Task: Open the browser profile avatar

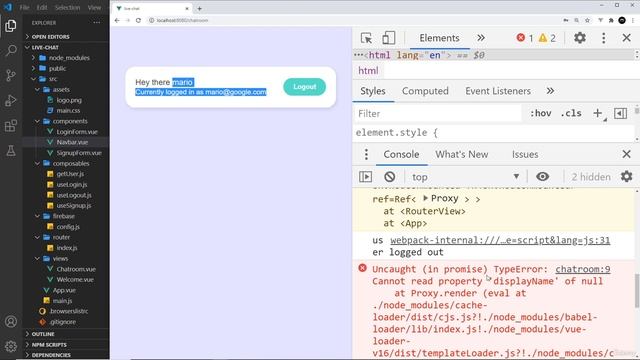Action: [622, 20]
